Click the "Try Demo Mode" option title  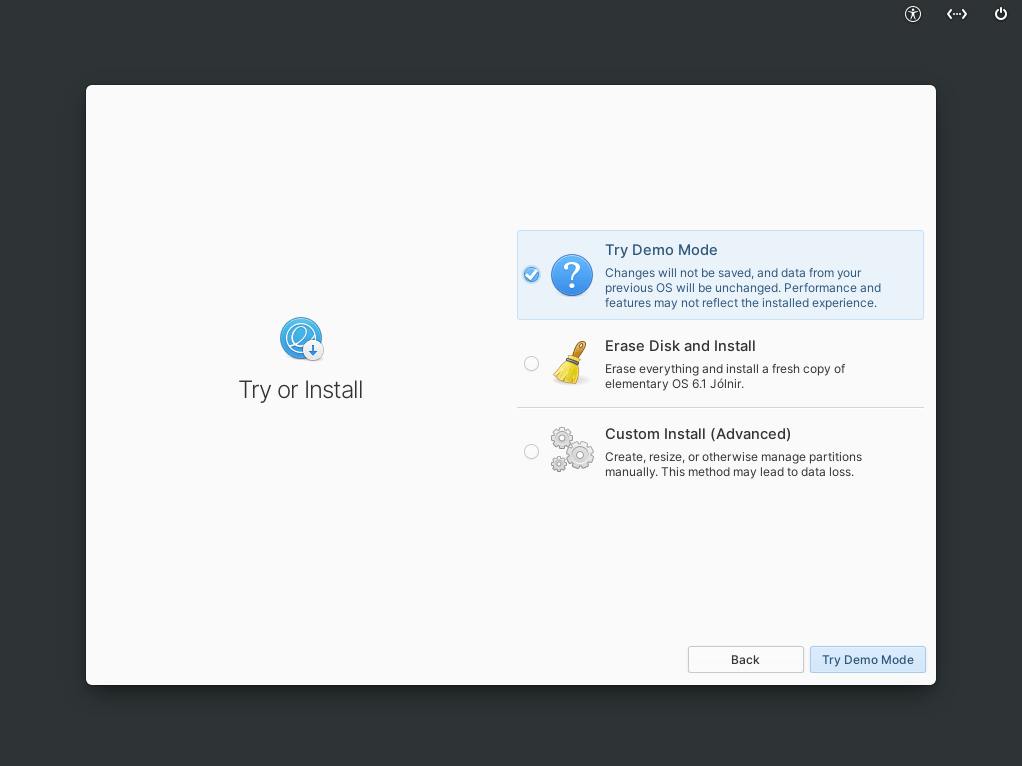[661, 250]
